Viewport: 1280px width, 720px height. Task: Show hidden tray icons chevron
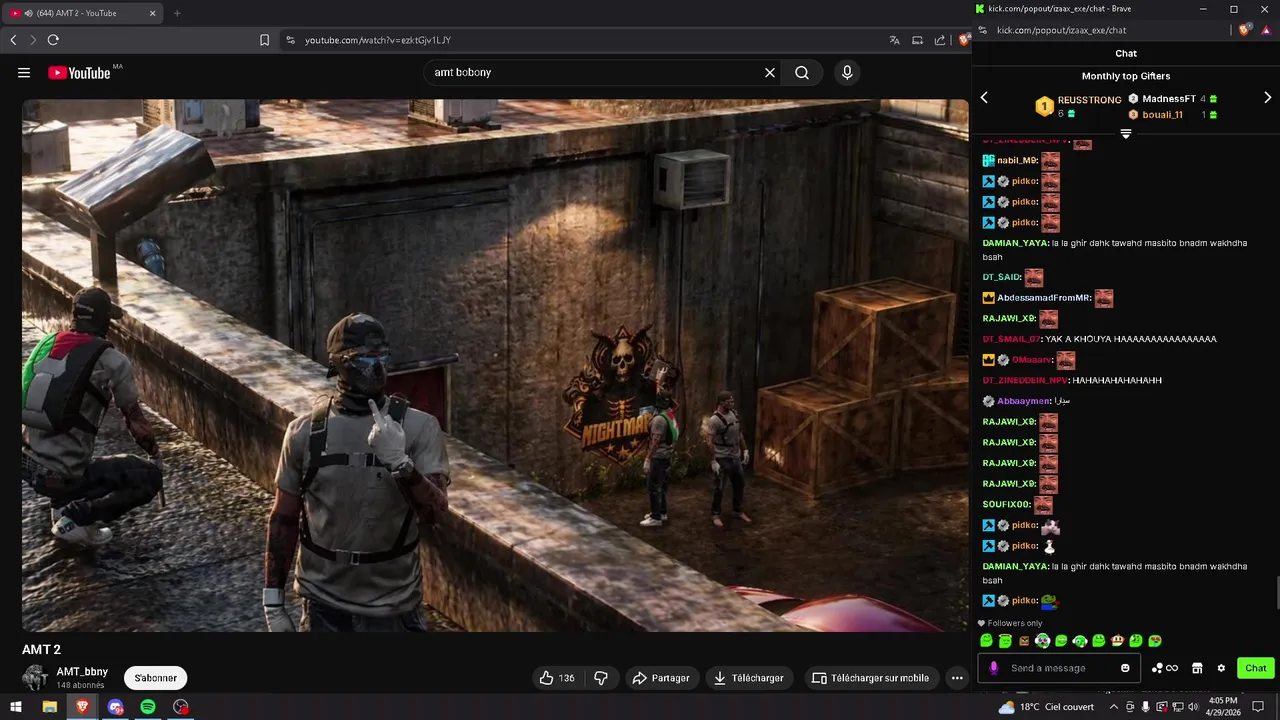(1114, 707)
